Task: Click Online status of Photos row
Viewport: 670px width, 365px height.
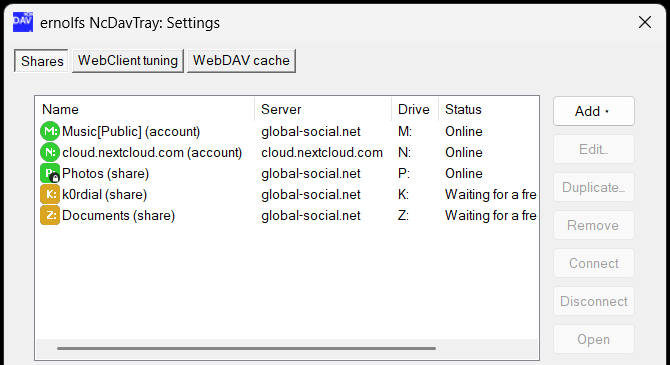Action: point(464,174)
